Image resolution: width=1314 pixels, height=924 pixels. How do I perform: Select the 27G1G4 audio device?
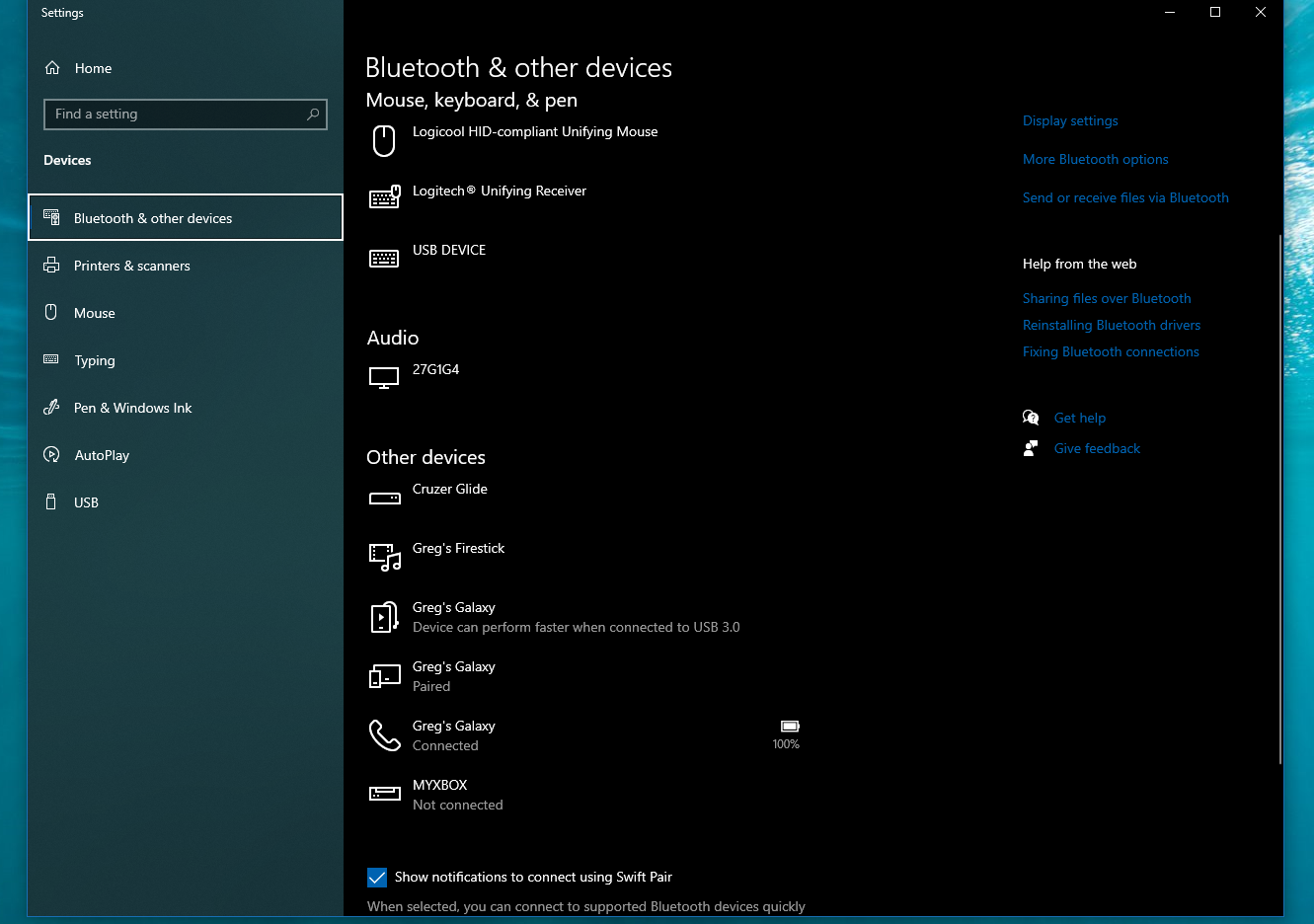[584, 379]
